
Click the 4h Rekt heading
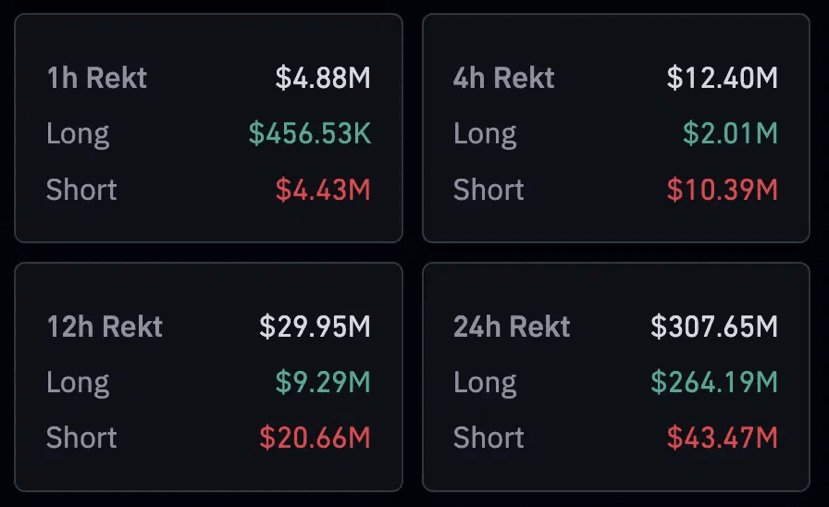point(503,78)
